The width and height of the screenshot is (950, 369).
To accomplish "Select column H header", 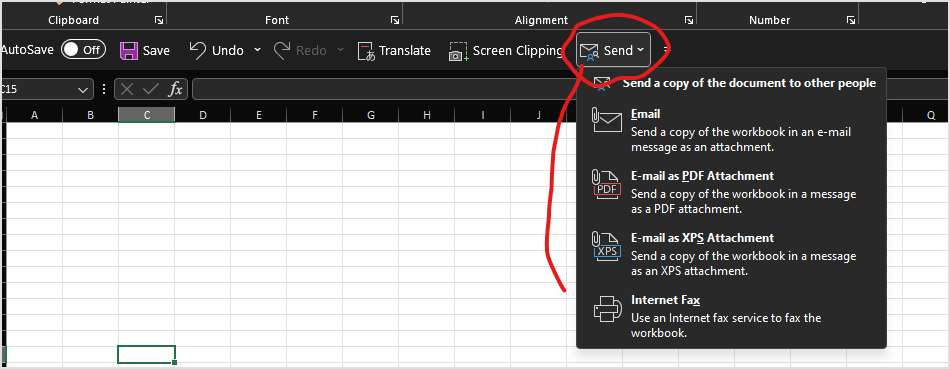I will coord(427,115).
